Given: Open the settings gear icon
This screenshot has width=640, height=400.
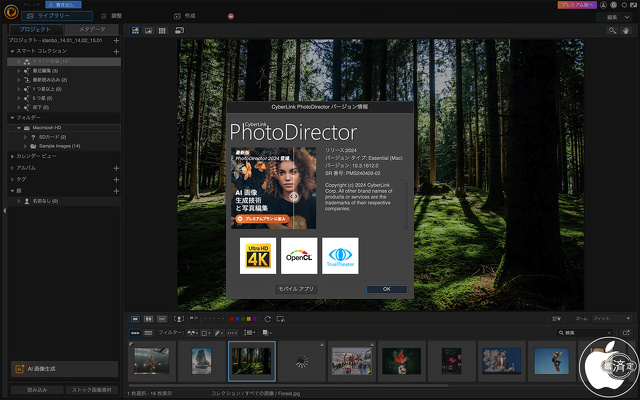Looking at the screenshot, I should pyautogui.click(x=624, y=5).
